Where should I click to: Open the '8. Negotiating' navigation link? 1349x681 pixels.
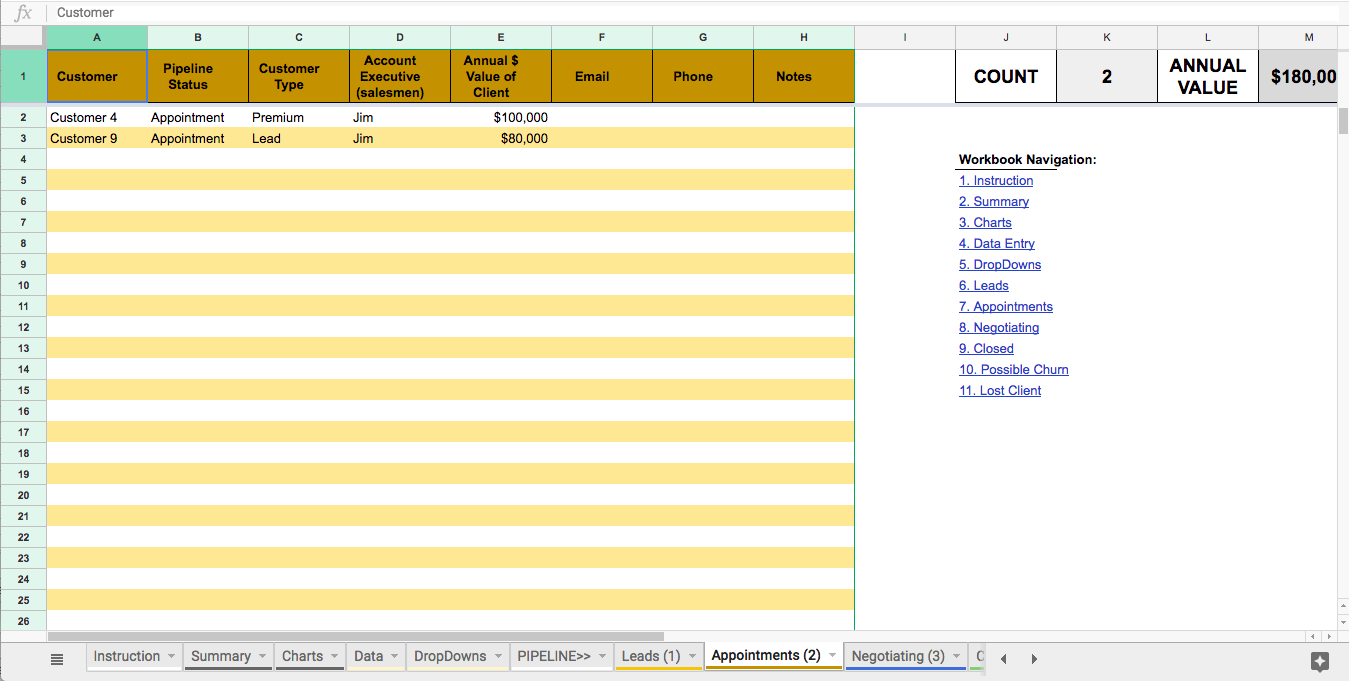click(x=999, y=328)
